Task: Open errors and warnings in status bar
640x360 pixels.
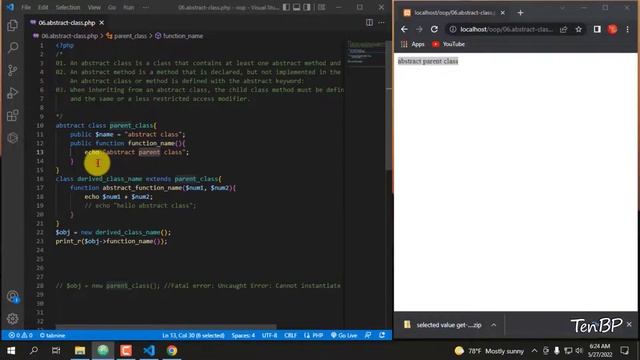Action: click(20, 335)
